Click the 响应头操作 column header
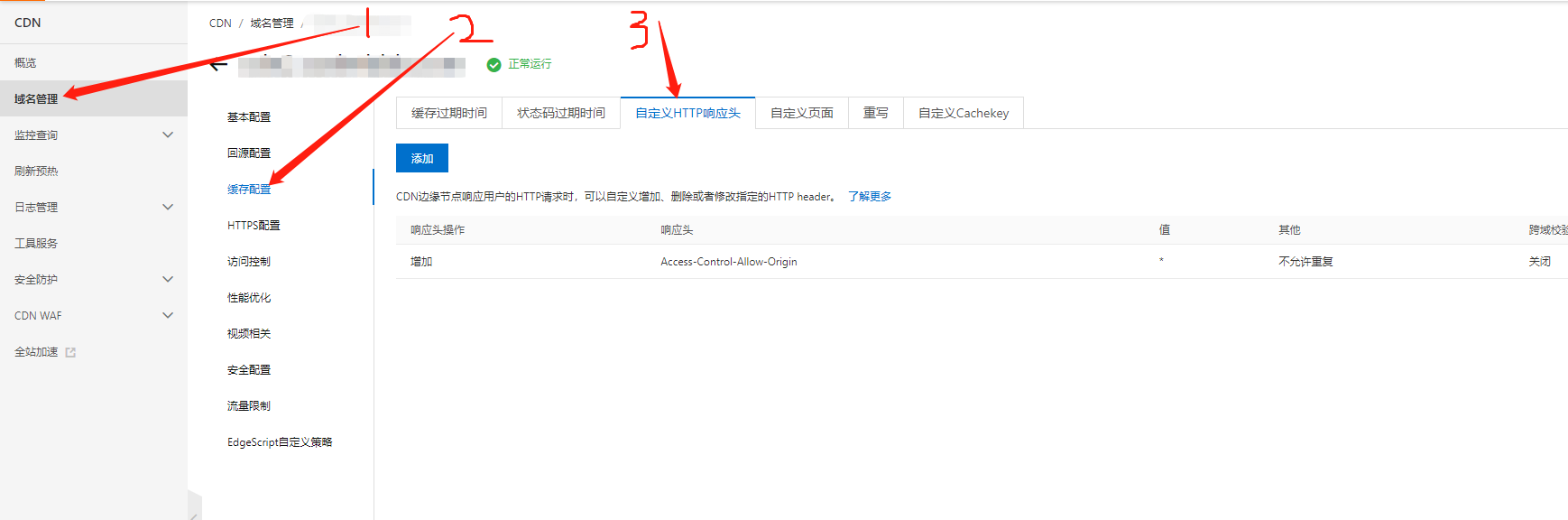This screenshot has height=520, width=1568. click(438, 230)
